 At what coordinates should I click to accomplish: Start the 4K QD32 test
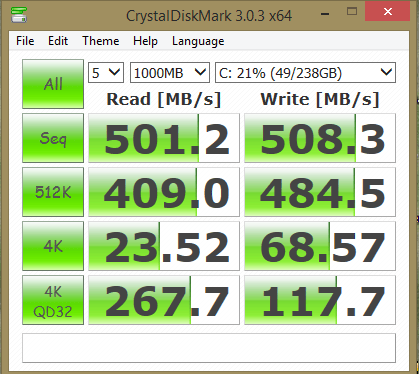coord(53,300)
